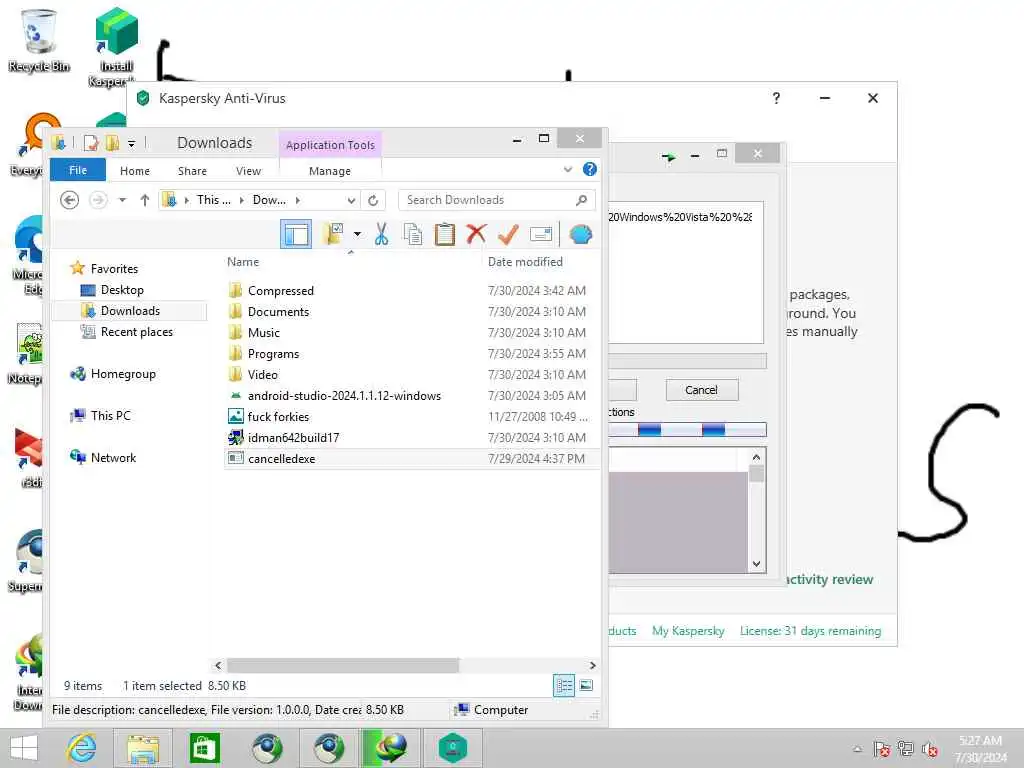Viewport: 1024px width, 768px height.
Task: Click the Action Center flag tray icon
Action: coord(882,748)
